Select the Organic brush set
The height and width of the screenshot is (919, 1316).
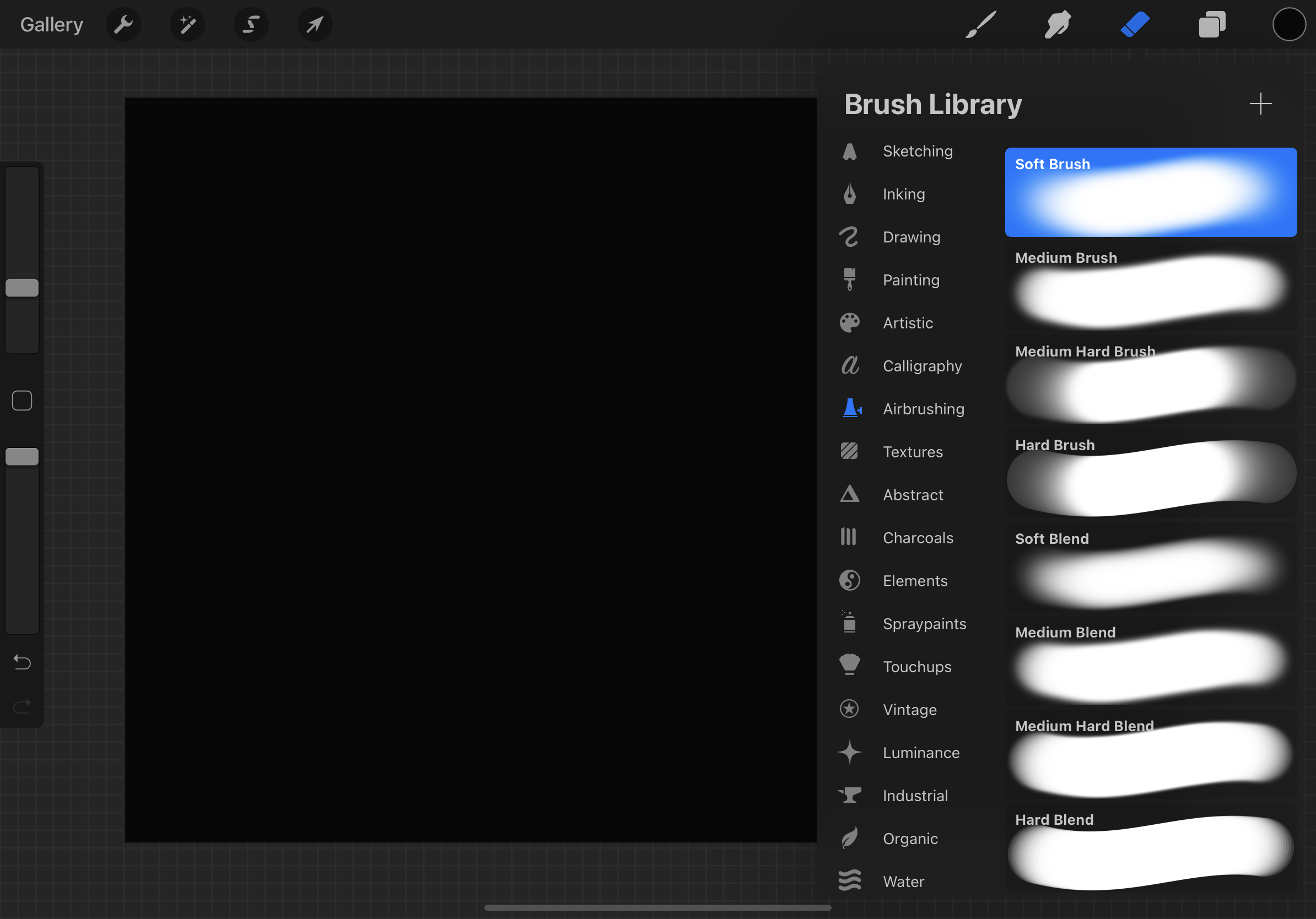(910, 839)
